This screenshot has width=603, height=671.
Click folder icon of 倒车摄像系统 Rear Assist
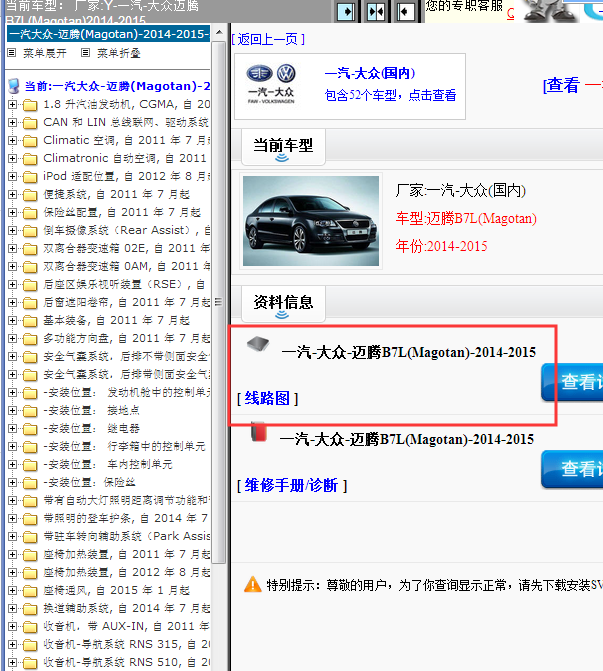(x=30, y=231)
